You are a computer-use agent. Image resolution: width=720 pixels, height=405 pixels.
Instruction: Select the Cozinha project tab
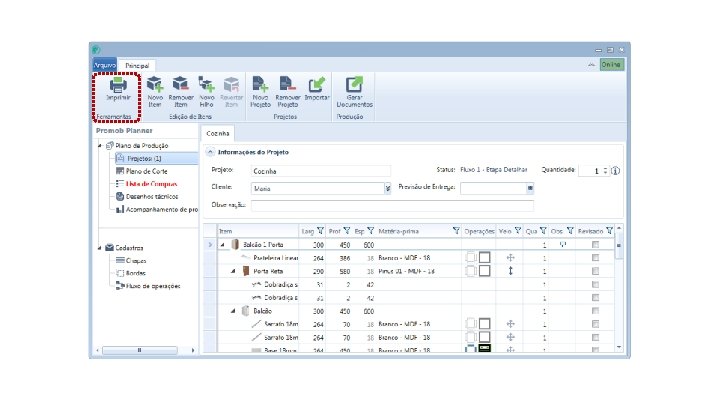218,133
